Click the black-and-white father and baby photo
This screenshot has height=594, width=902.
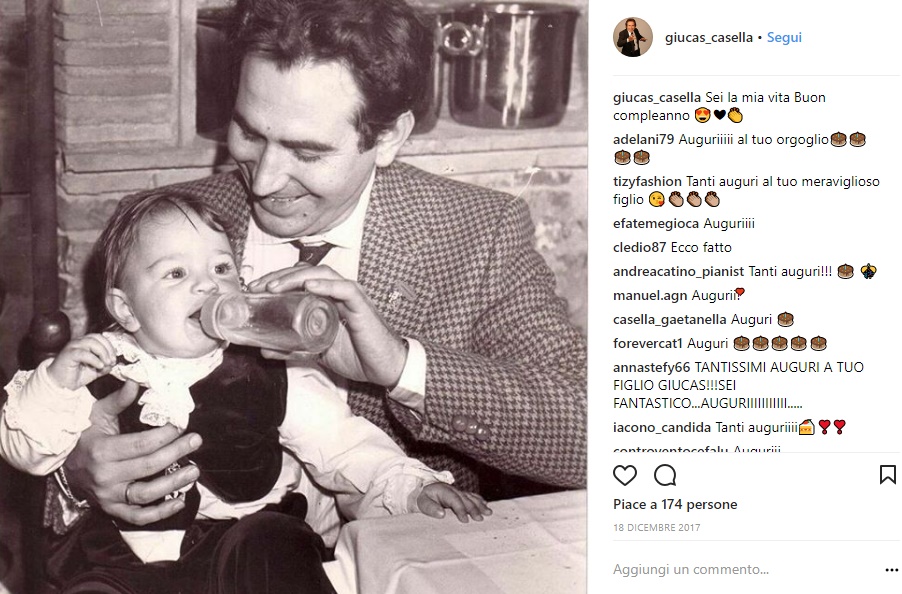293,297
